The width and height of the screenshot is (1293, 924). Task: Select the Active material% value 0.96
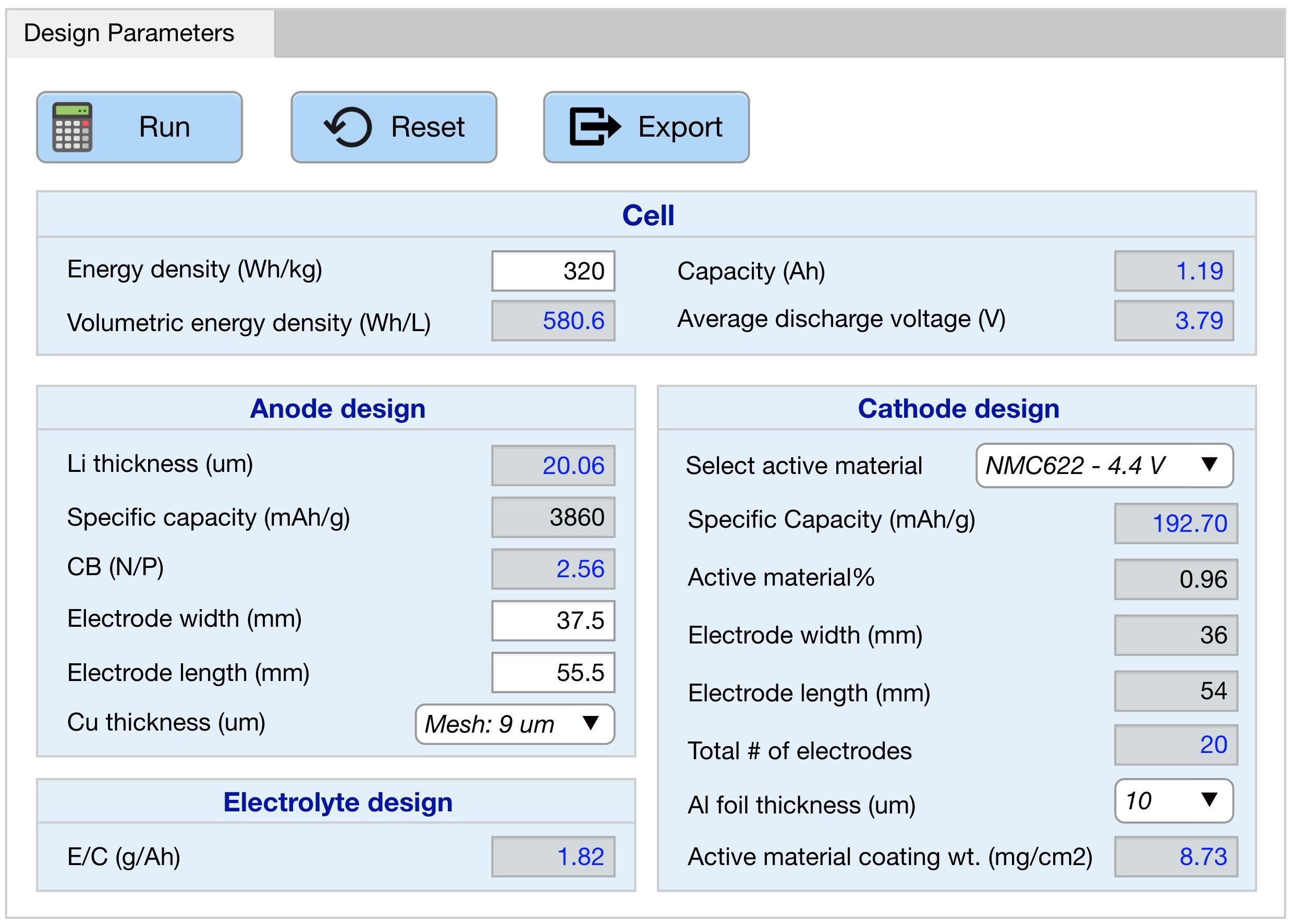click(x=1176, y=579)
